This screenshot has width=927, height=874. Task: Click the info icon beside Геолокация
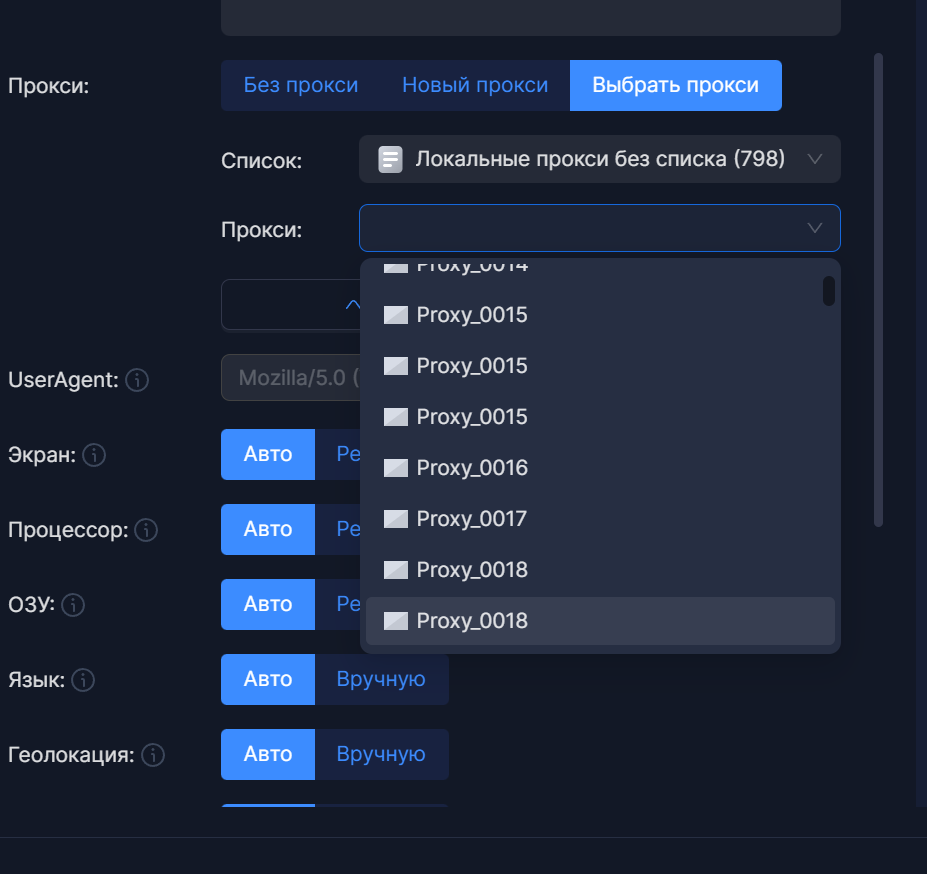(x=153, y=755)
